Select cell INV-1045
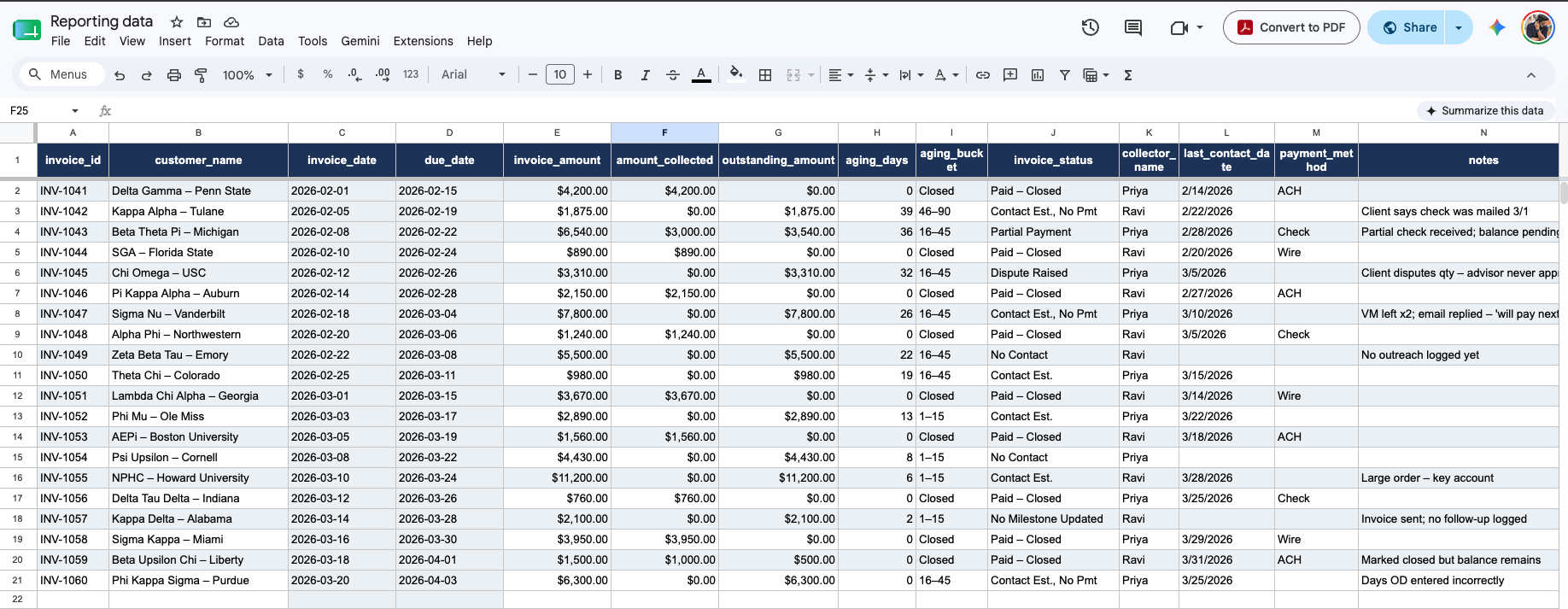Image resolution: width=1568 pixels, height=609 pixels. pyautogui.click(x=73, y=272)
